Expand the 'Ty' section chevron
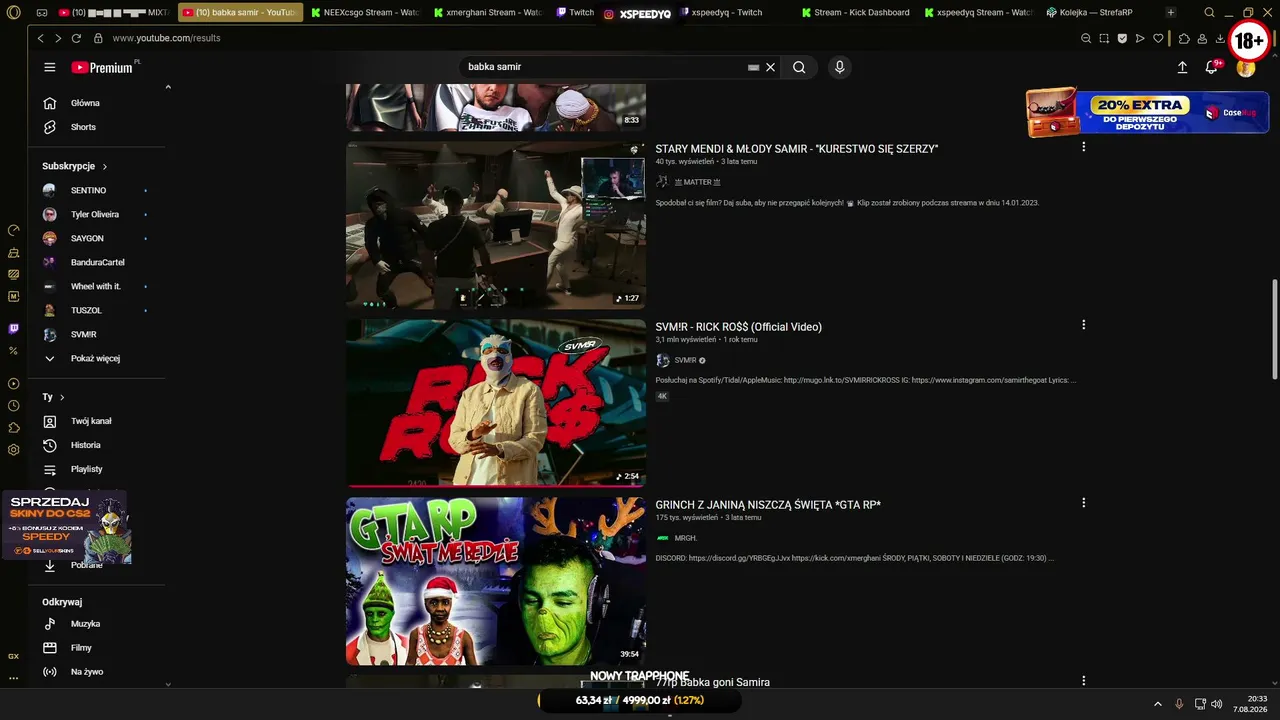Screen dimensions: 1280x720 click(x=62, y=397)
